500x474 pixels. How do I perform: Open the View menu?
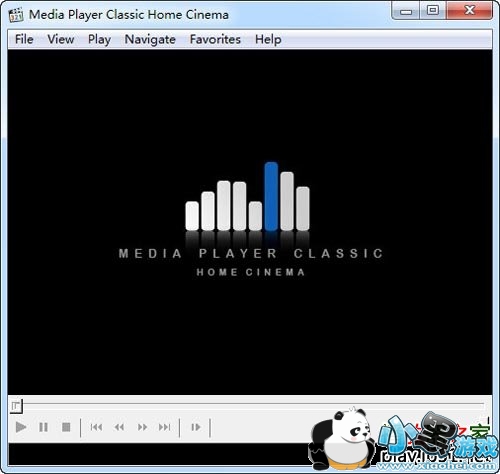click(61, 39)
